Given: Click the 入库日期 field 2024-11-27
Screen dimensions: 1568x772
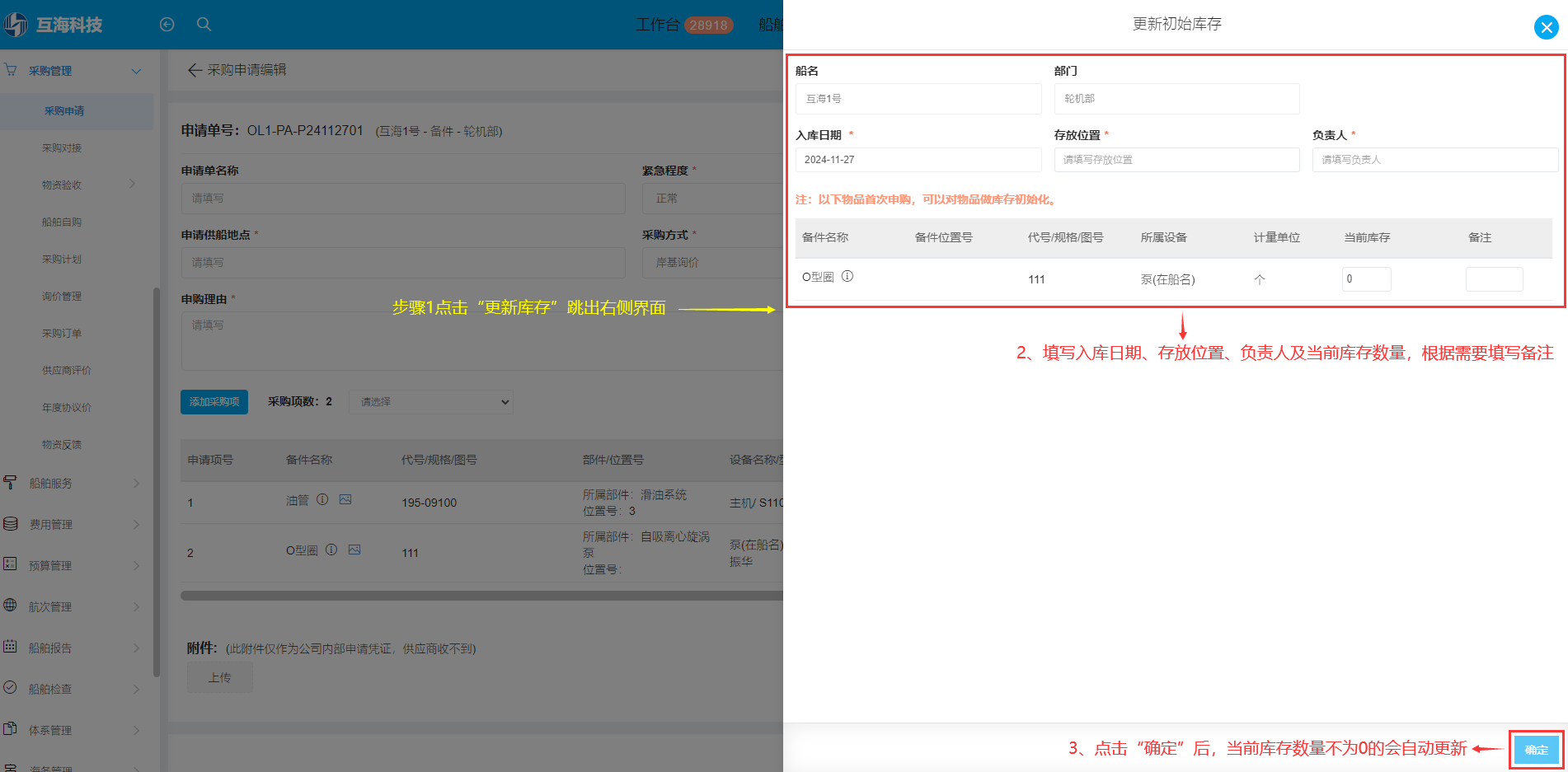Looking at the screenshot, I should pyautogui.click(x=918, y=160).
